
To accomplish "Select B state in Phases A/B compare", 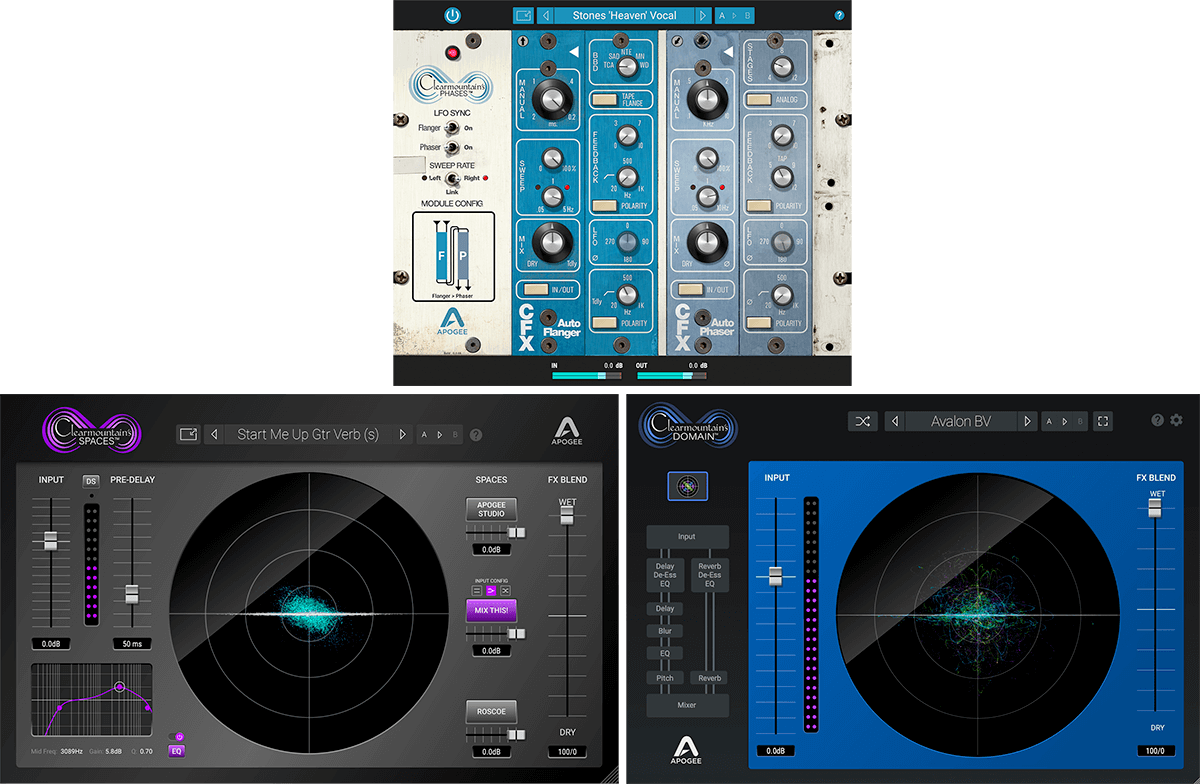I will (x=748, y=15).
